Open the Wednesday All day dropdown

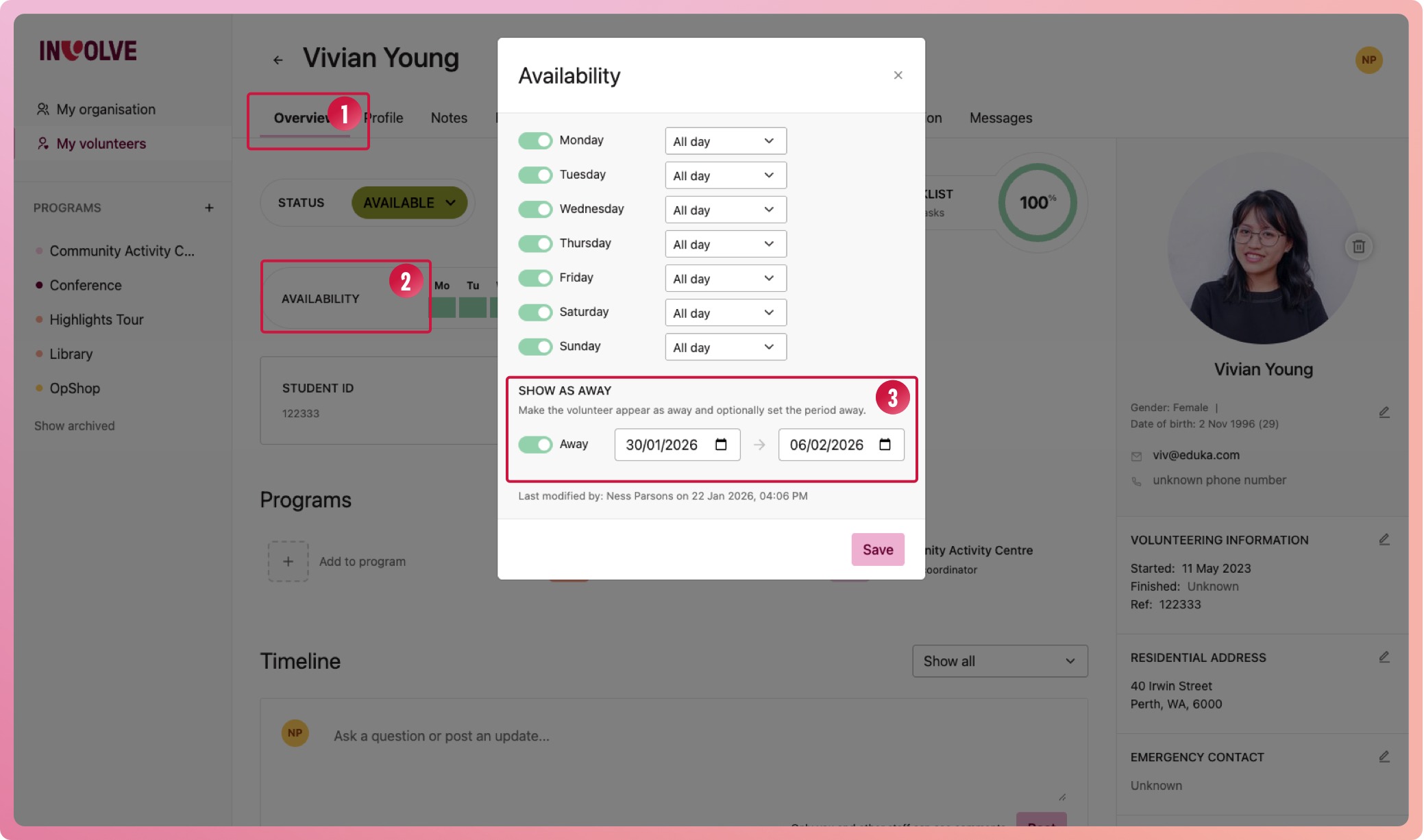click(725, 210)
